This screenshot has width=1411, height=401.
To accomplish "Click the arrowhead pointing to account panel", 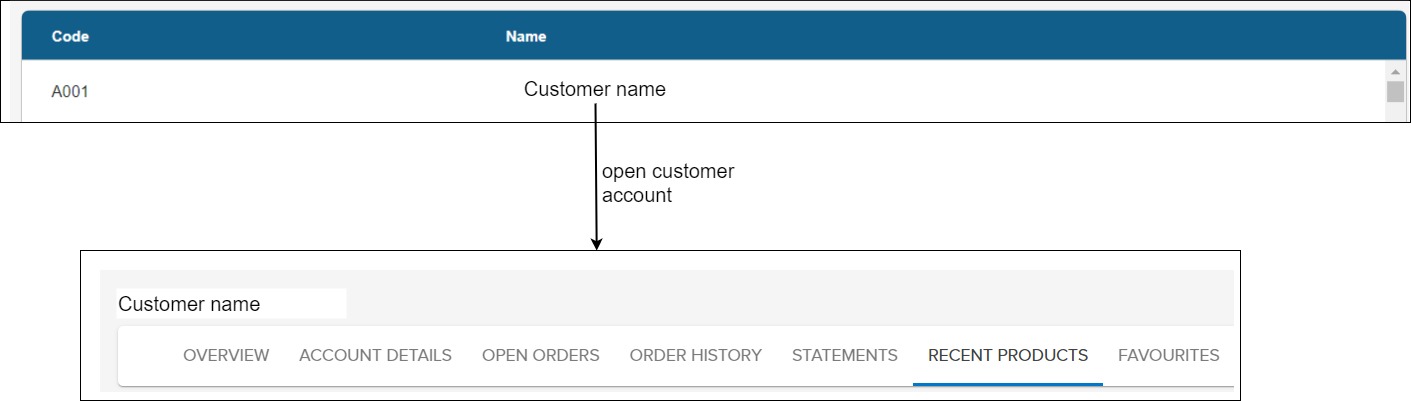I will [596, 242].
